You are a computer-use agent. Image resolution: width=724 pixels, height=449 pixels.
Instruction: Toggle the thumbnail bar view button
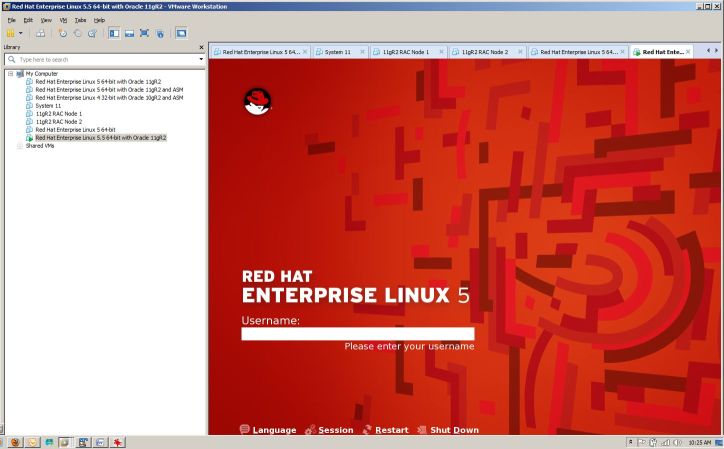[x=129, y=33]
